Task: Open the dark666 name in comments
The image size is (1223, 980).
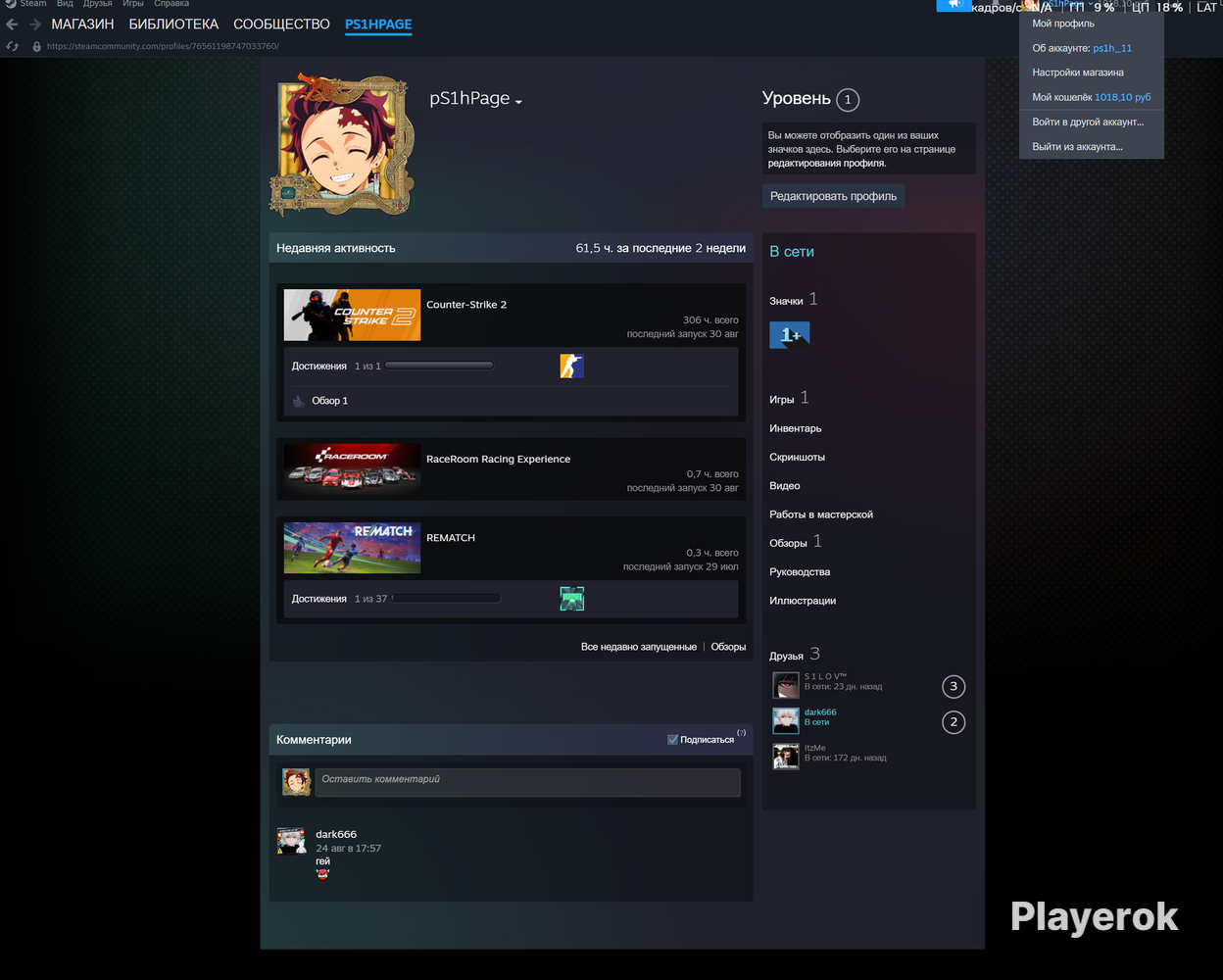Action: (336, 834)
